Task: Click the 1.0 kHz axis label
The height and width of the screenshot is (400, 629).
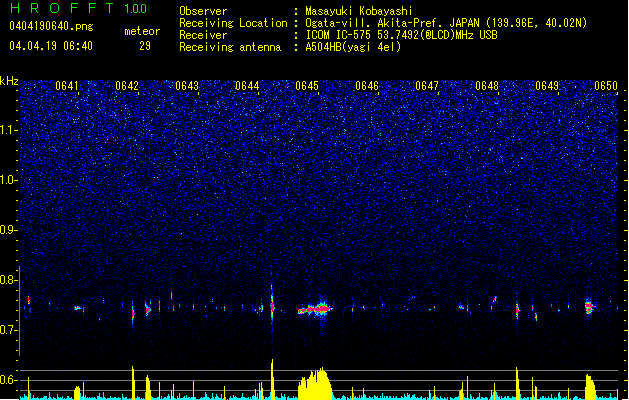Action: click(9, 180)
